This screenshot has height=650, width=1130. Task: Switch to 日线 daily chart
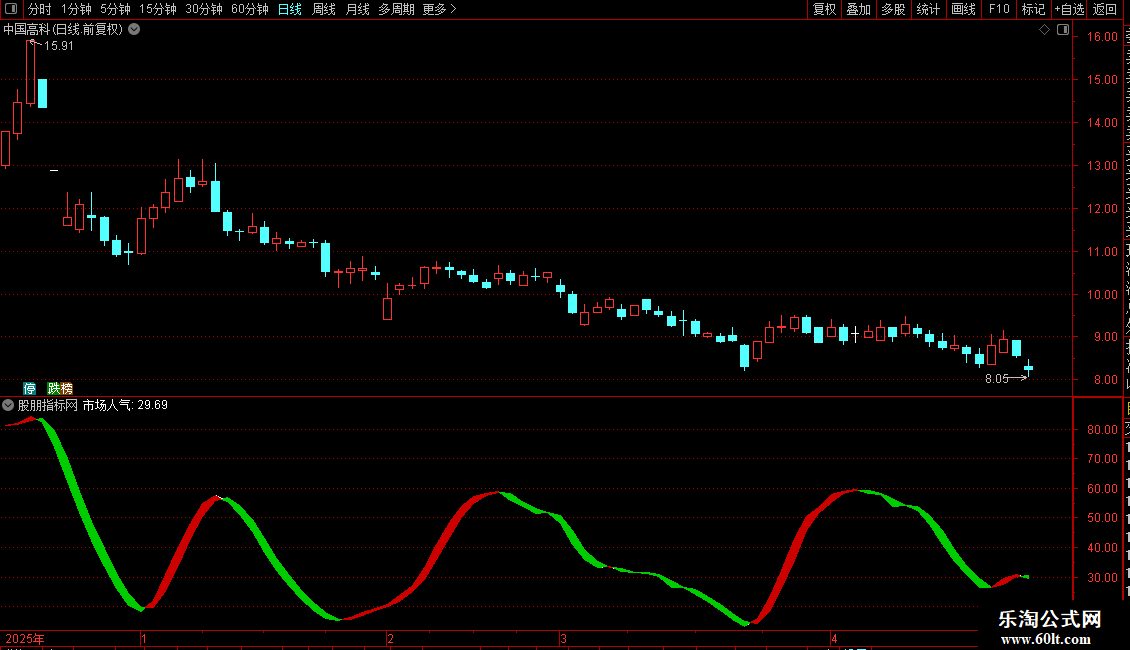[x=290, y=9]
